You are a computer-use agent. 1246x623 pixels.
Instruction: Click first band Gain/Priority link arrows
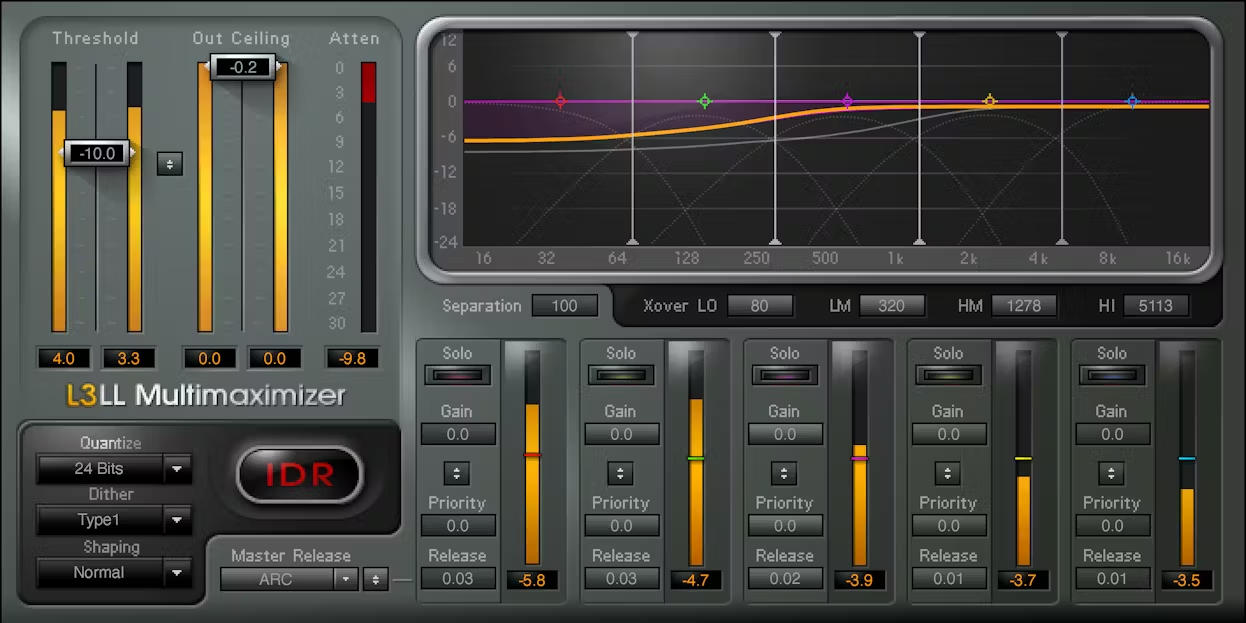pyautogui.click(x=457, y=473)
